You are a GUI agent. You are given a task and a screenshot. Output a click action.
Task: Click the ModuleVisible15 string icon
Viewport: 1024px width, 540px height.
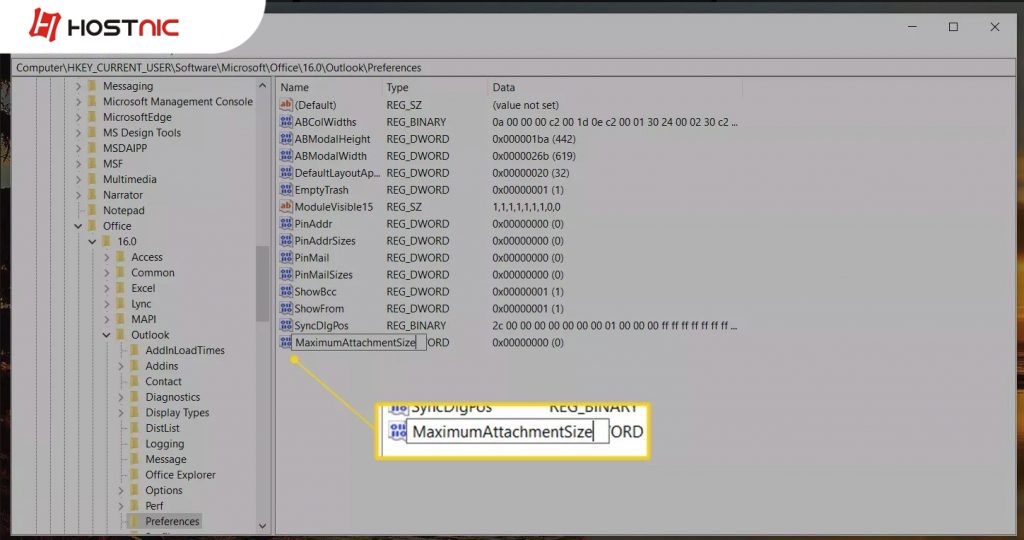[285, 206]
